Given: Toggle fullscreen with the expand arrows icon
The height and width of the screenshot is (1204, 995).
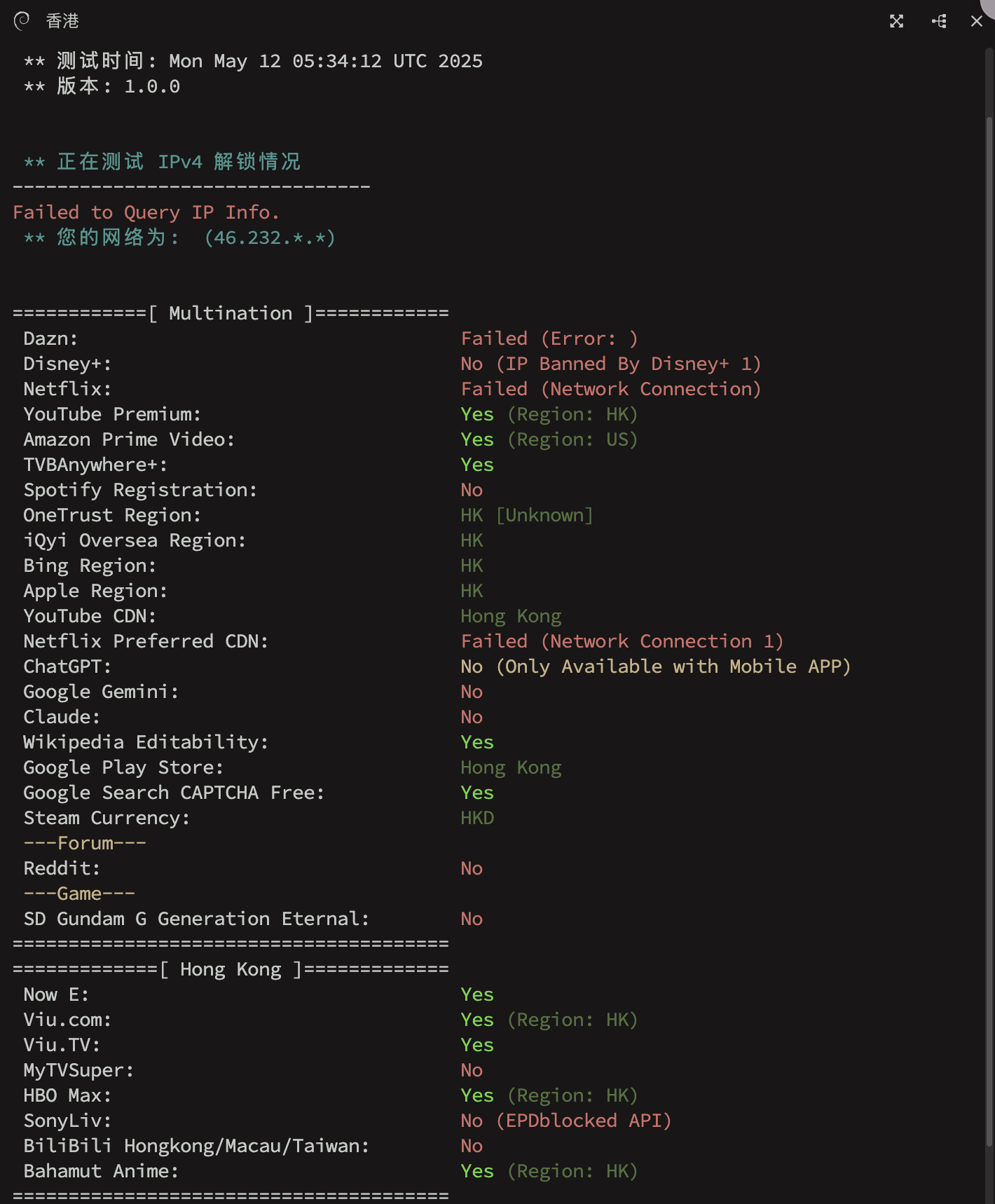Looking at the screenshot, I should [896, 21].
